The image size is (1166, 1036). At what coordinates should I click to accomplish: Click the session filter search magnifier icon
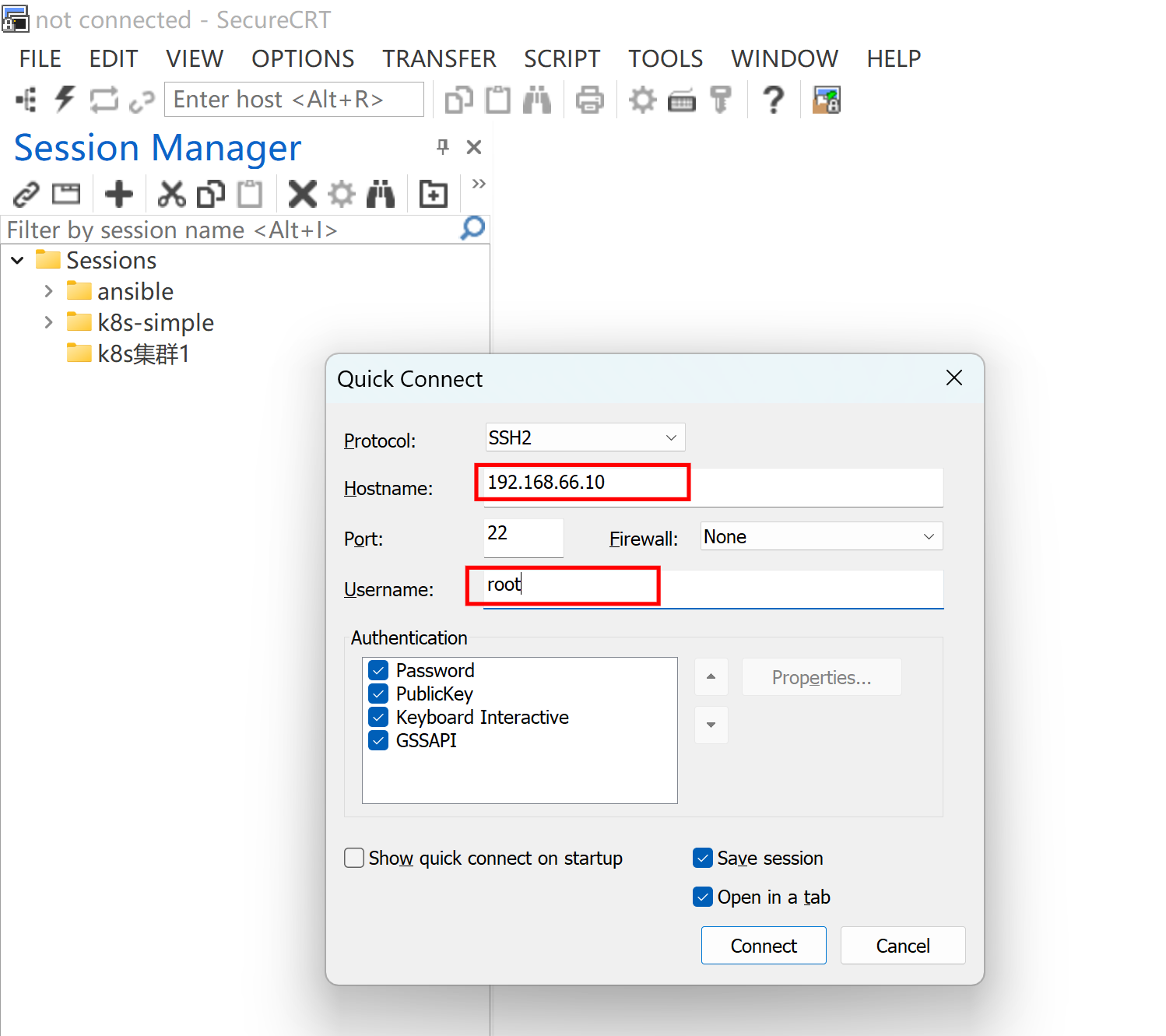pos(472,228)
